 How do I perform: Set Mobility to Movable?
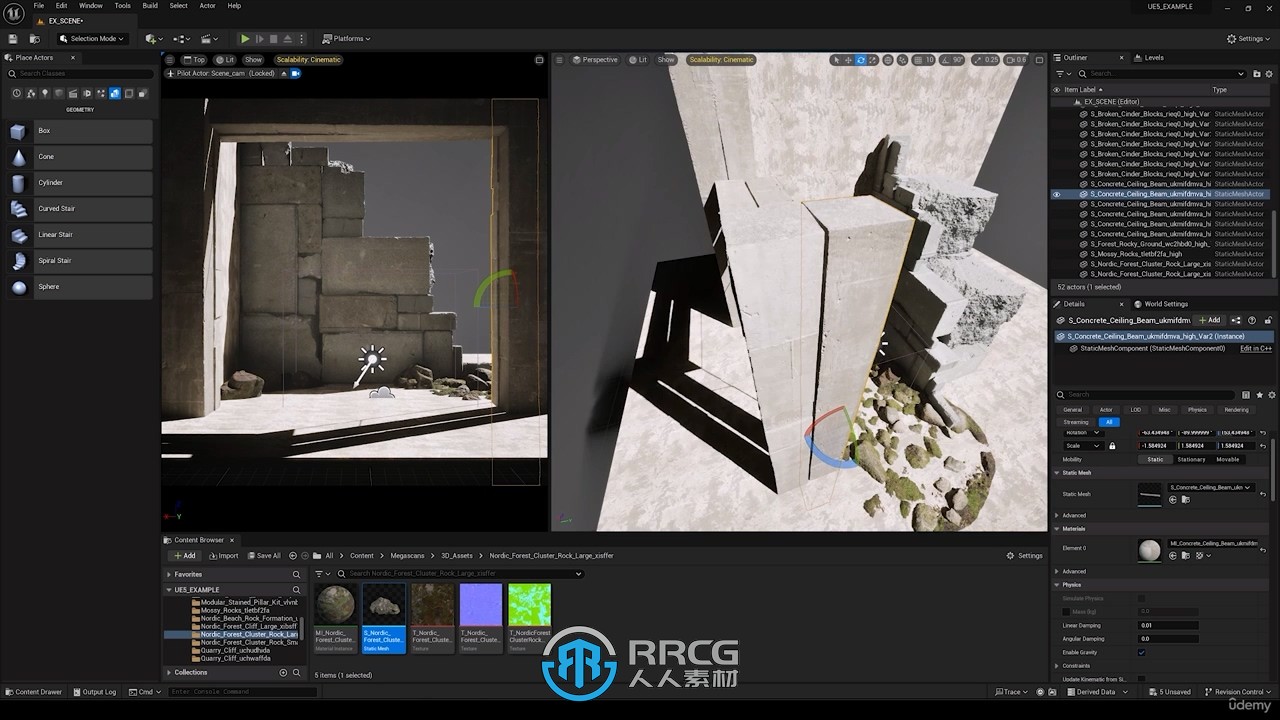pos(1227,459)
